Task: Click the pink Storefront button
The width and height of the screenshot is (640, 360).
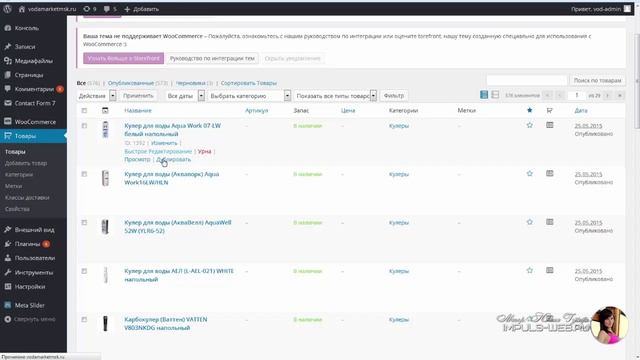Action: pyautogui.click(x=124, y=58)
